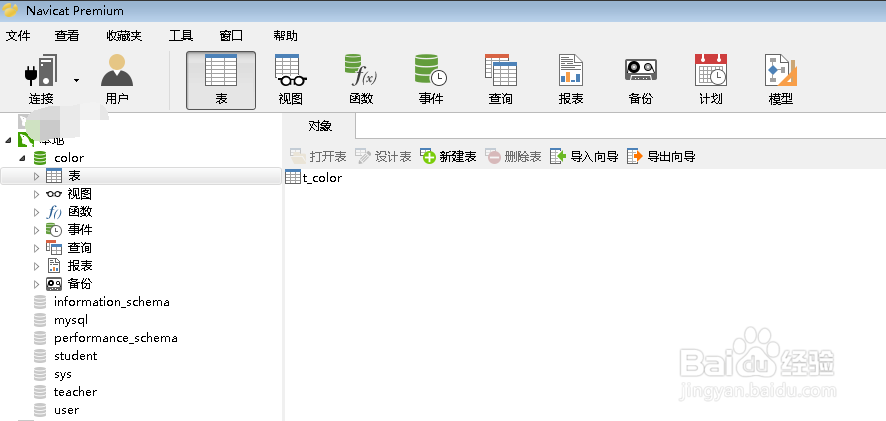Open the 帮助 help menu

click(x=285, y=36)
